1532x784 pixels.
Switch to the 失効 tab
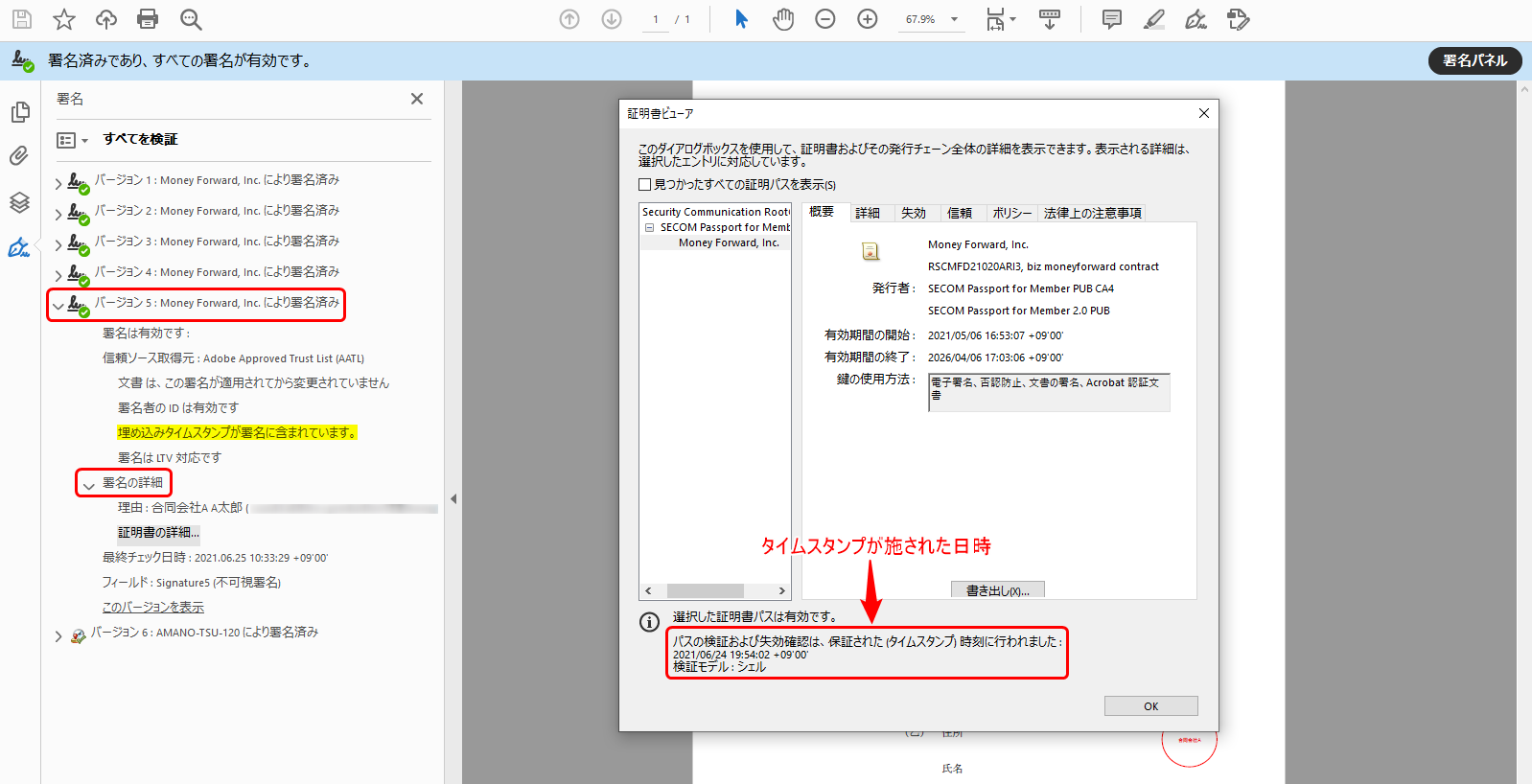[914, 213]
